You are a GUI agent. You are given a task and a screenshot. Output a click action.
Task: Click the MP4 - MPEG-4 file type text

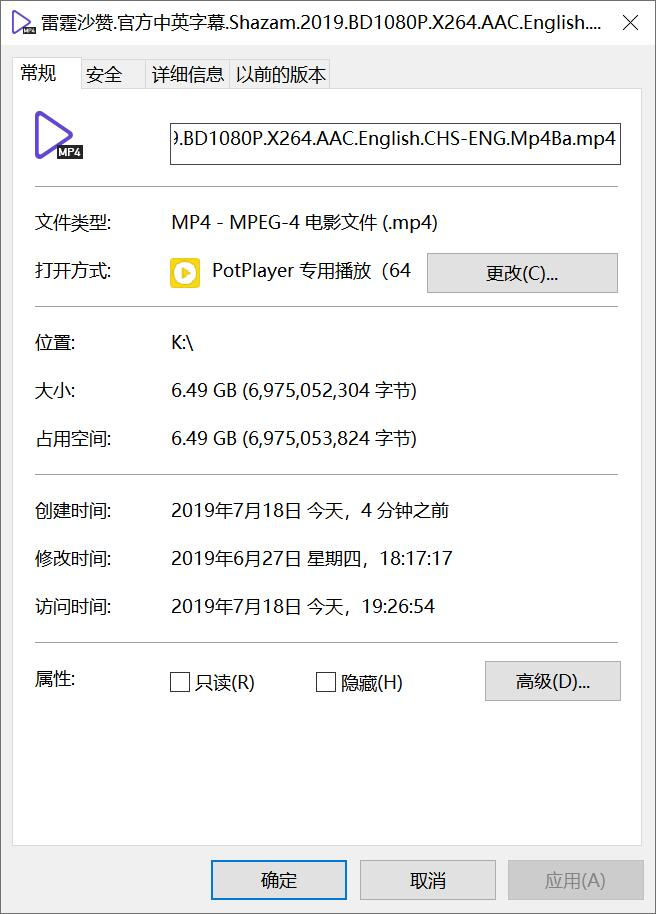pyautogui.click(x=304, y=223)
